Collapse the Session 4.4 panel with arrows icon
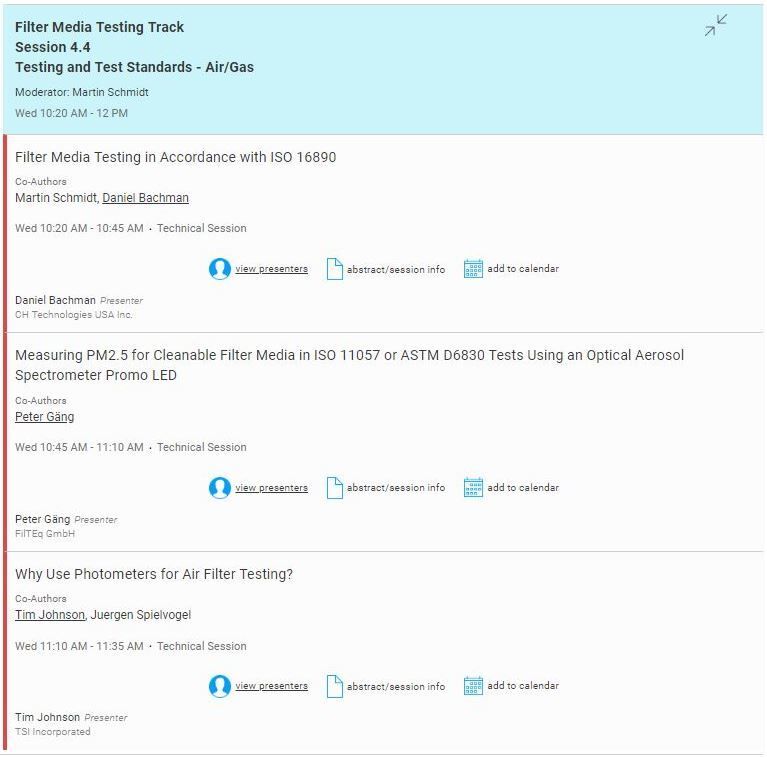 pos(715,26)
